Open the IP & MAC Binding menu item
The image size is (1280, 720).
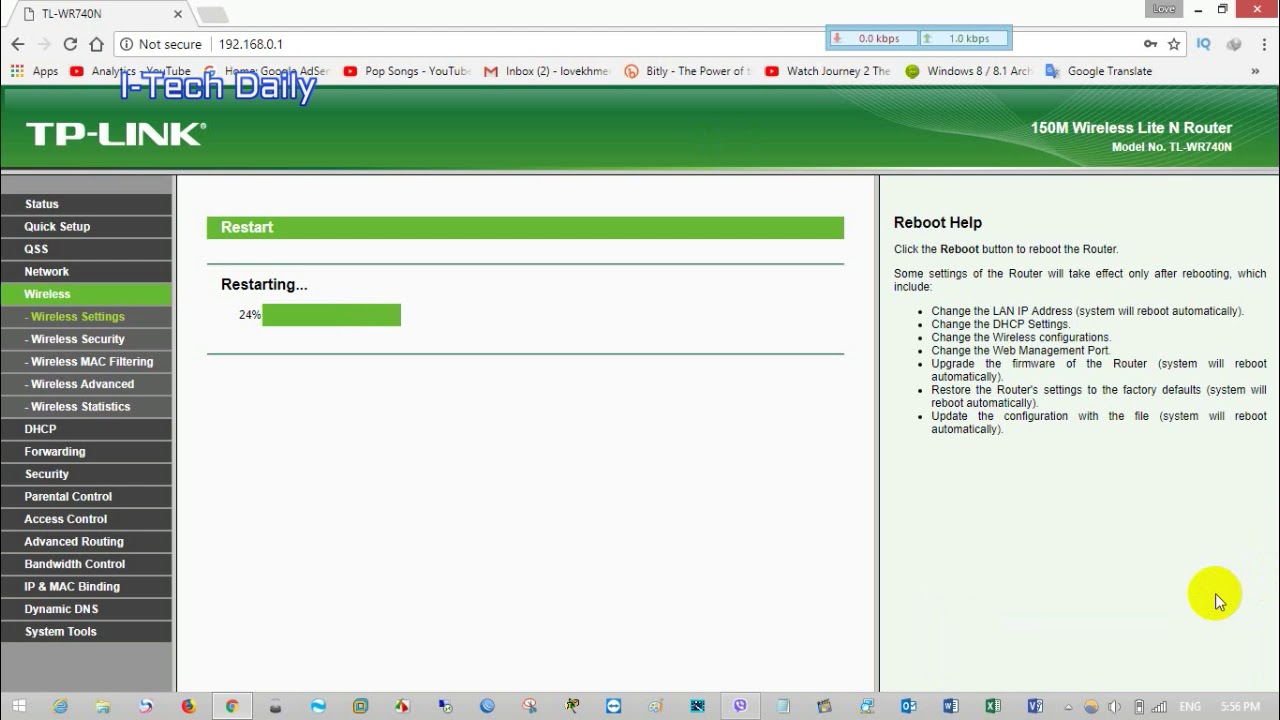coord(86,587)
